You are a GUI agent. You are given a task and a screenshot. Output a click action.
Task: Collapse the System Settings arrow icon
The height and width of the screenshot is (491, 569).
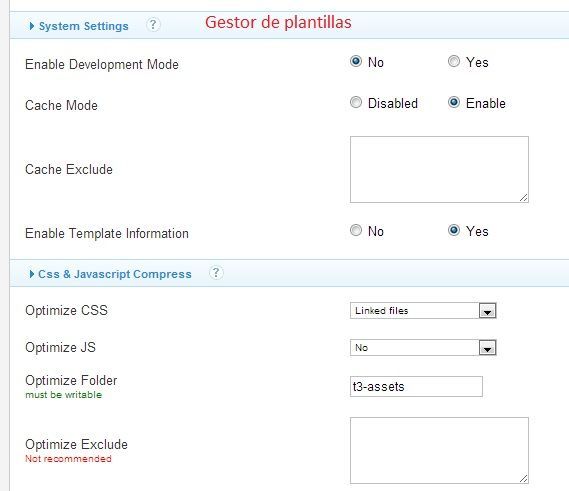(32, 26)
